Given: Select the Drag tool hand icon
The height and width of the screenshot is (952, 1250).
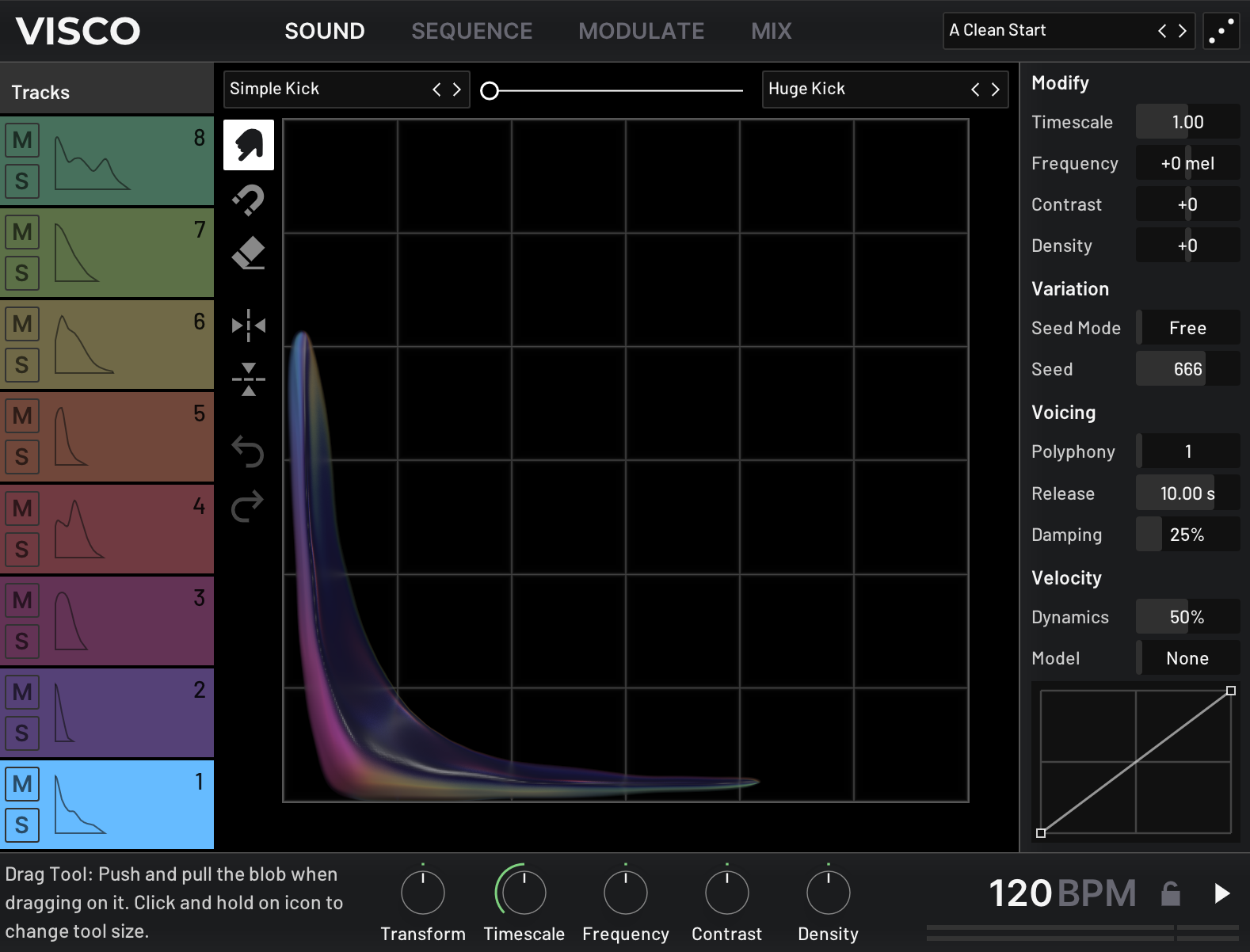Looking at the screenshot, I should [248, 145].
